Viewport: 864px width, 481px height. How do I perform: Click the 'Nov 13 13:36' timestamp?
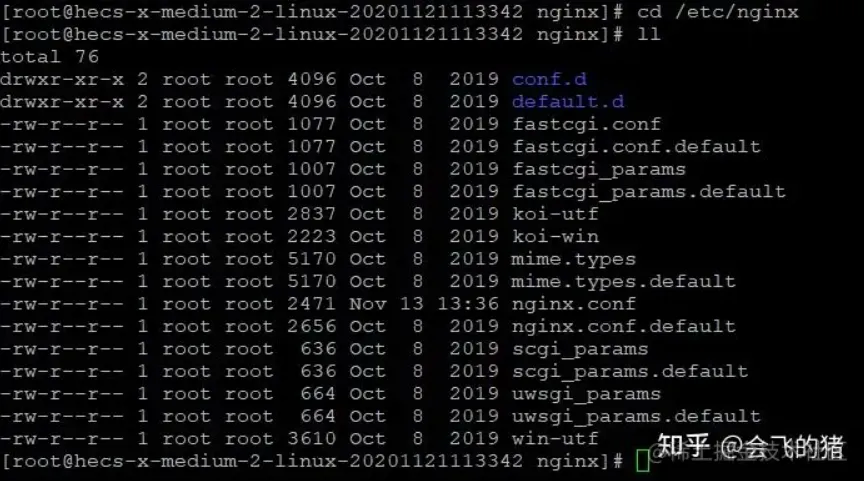424,304
